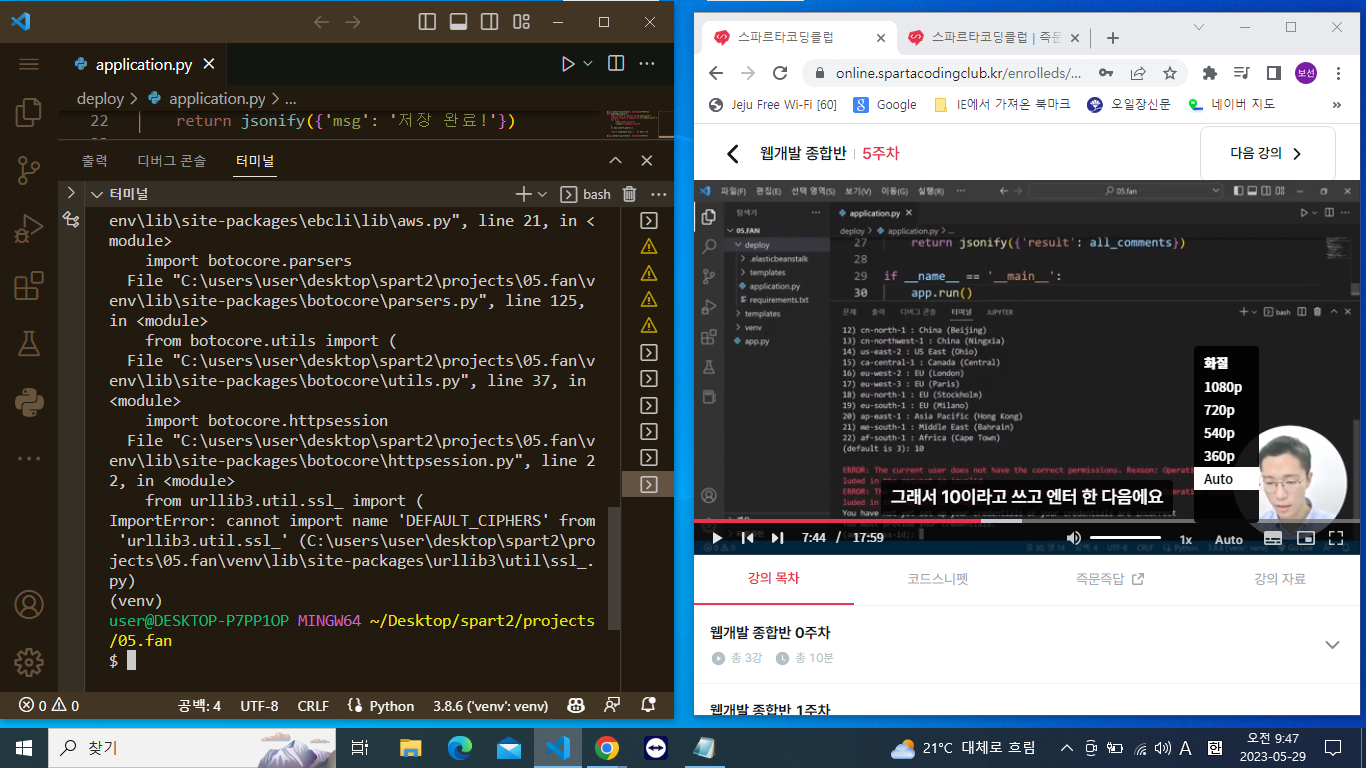Select 360p video quality
This screenshot has height=768, width=1366.
[x=1219, y=456]
